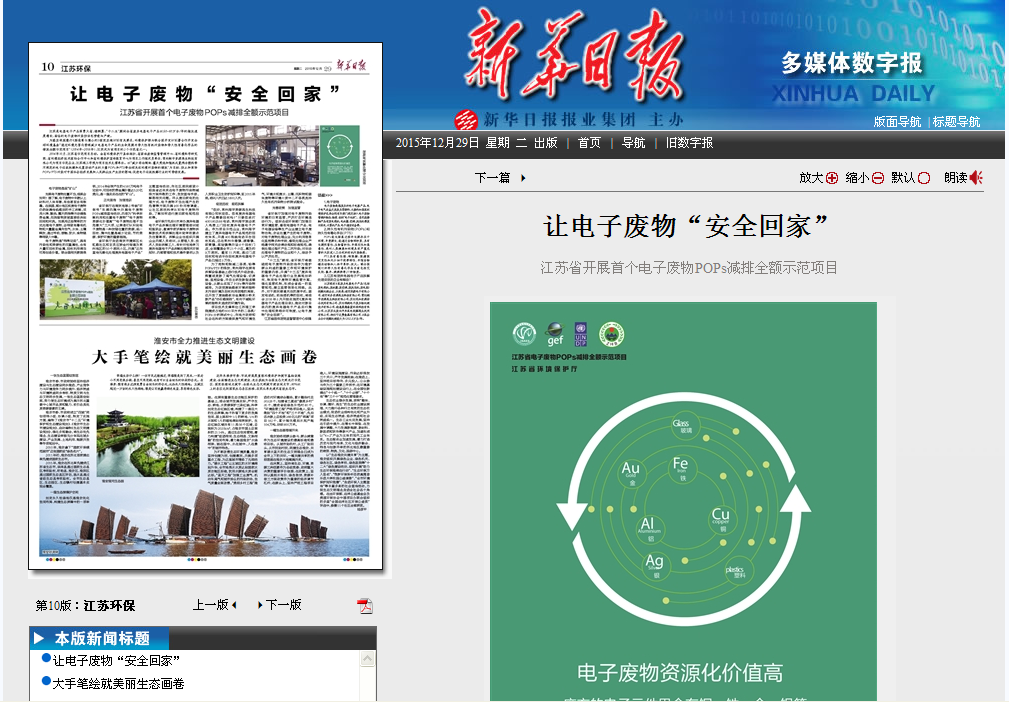Open 标题导航 link
1009x702 pixels.
[956, 122]
